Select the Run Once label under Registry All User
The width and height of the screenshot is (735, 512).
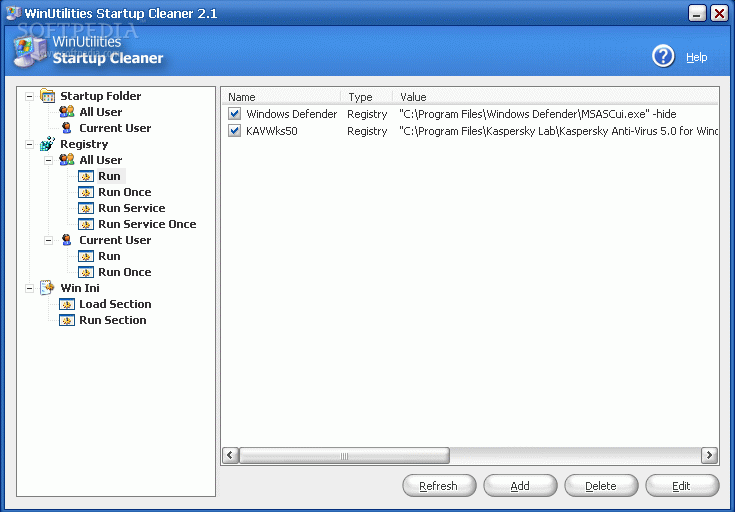pos(125,192)
